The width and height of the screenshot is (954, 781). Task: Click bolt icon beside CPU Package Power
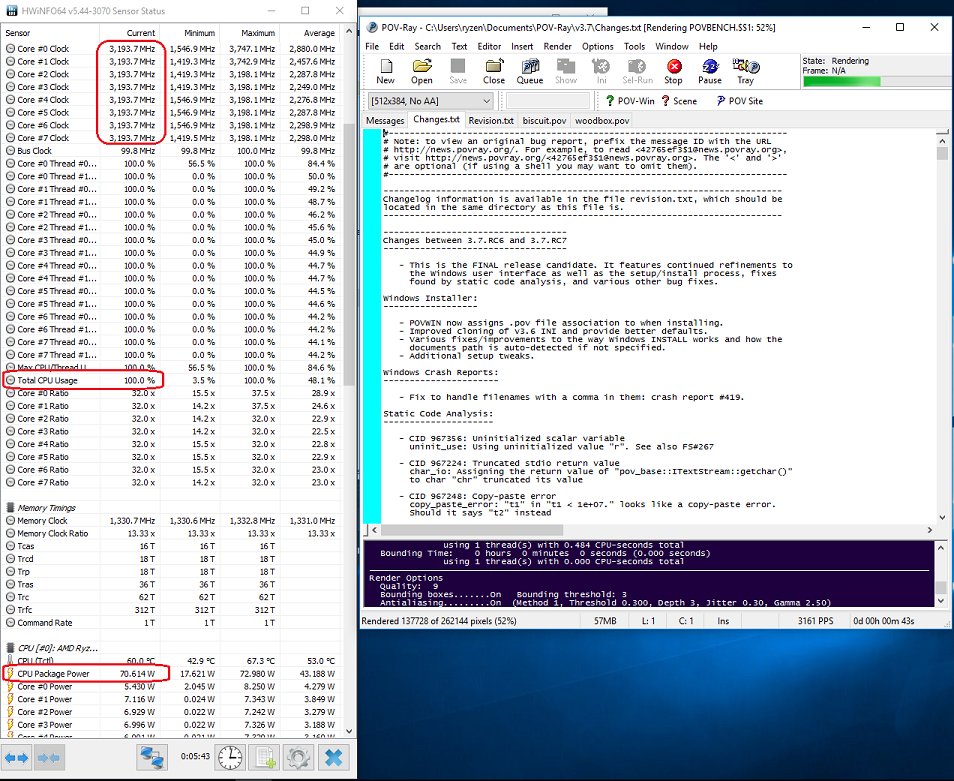pos(10,673)
